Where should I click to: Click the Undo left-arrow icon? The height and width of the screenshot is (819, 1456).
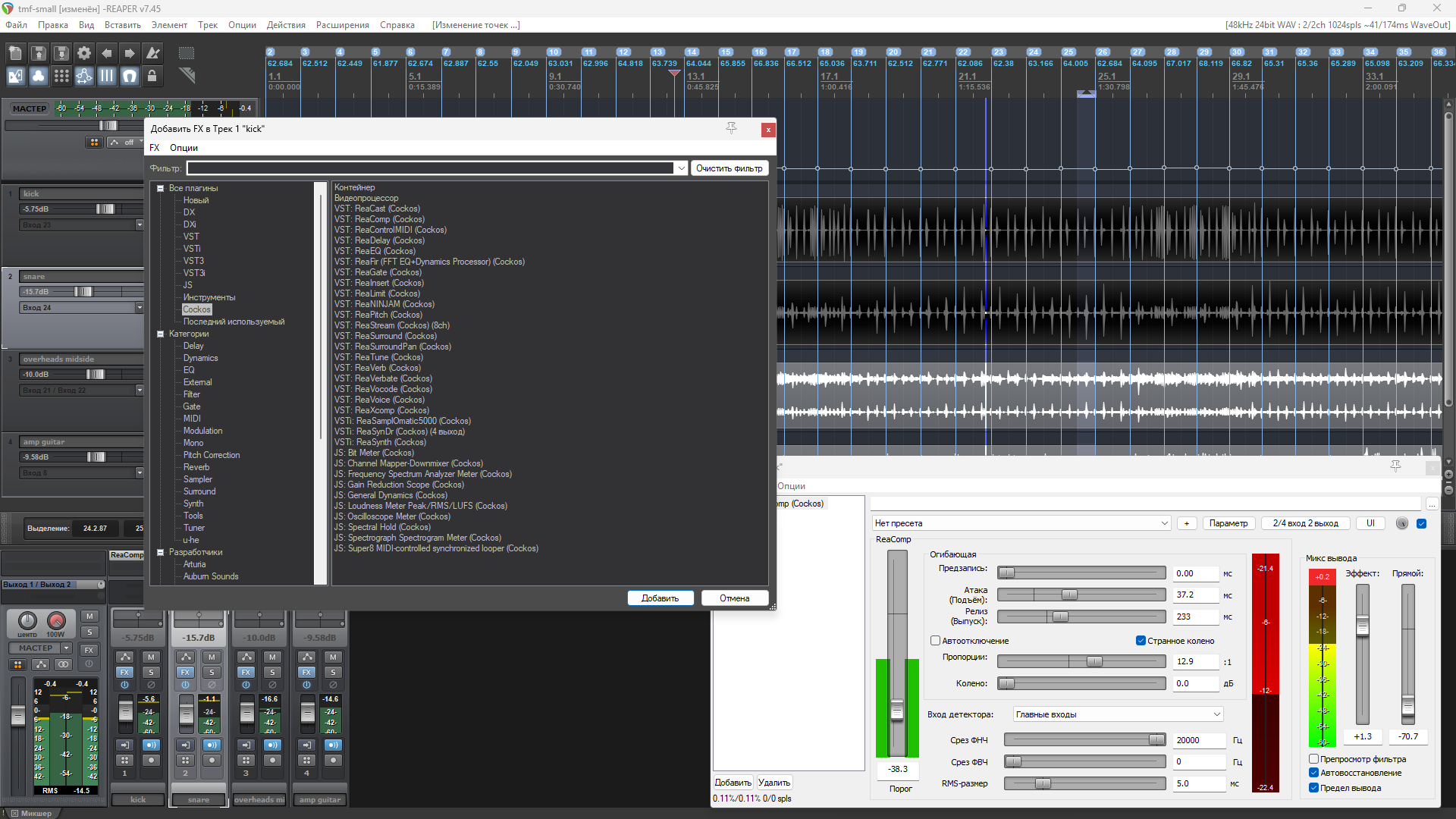(107, 53)
